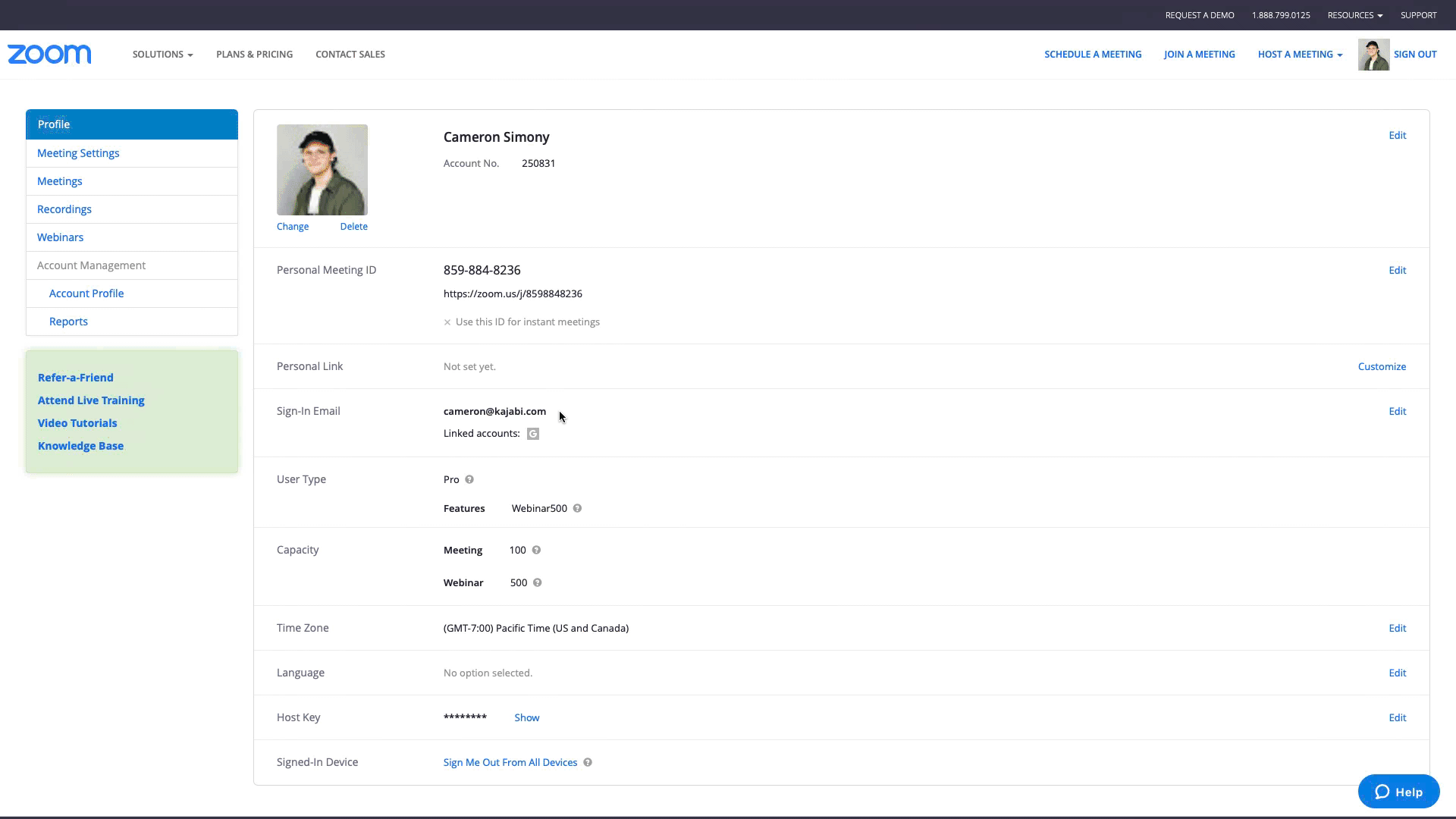
Task: Expand the Solutions dropdown menu
Action: [x=162, y=55]
